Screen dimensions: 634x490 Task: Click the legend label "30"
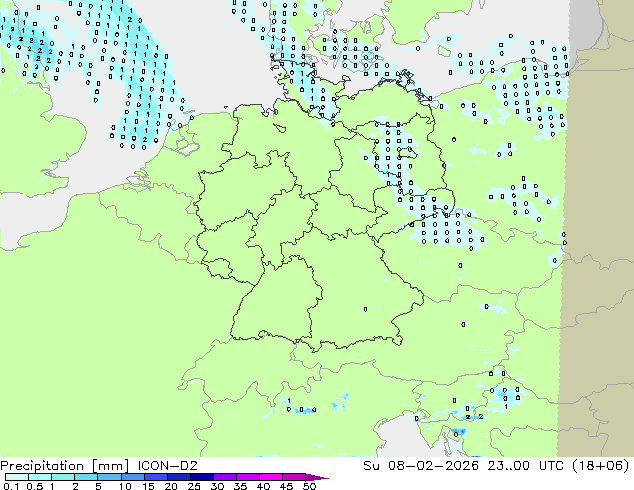pyautogui.click(x=217, y=486)
